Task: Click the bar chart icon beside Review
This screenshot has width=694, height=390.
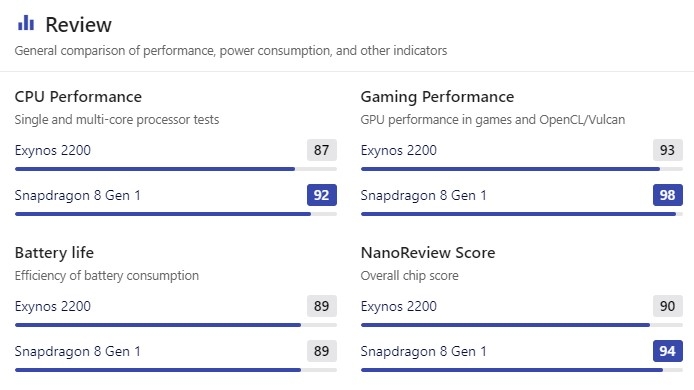Action: 26,23
